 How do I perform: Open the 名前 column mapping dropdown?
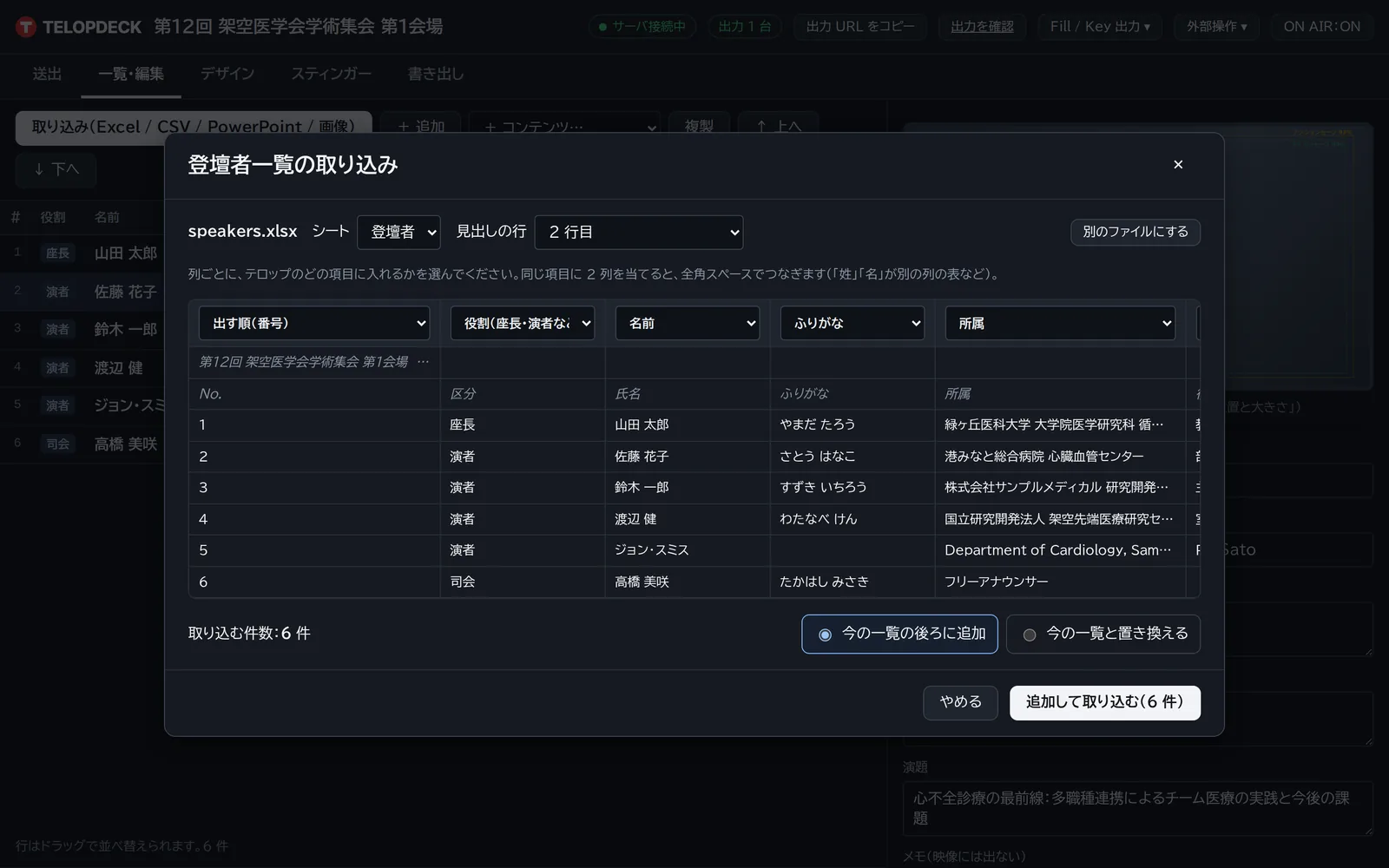[x=688, y=323]
